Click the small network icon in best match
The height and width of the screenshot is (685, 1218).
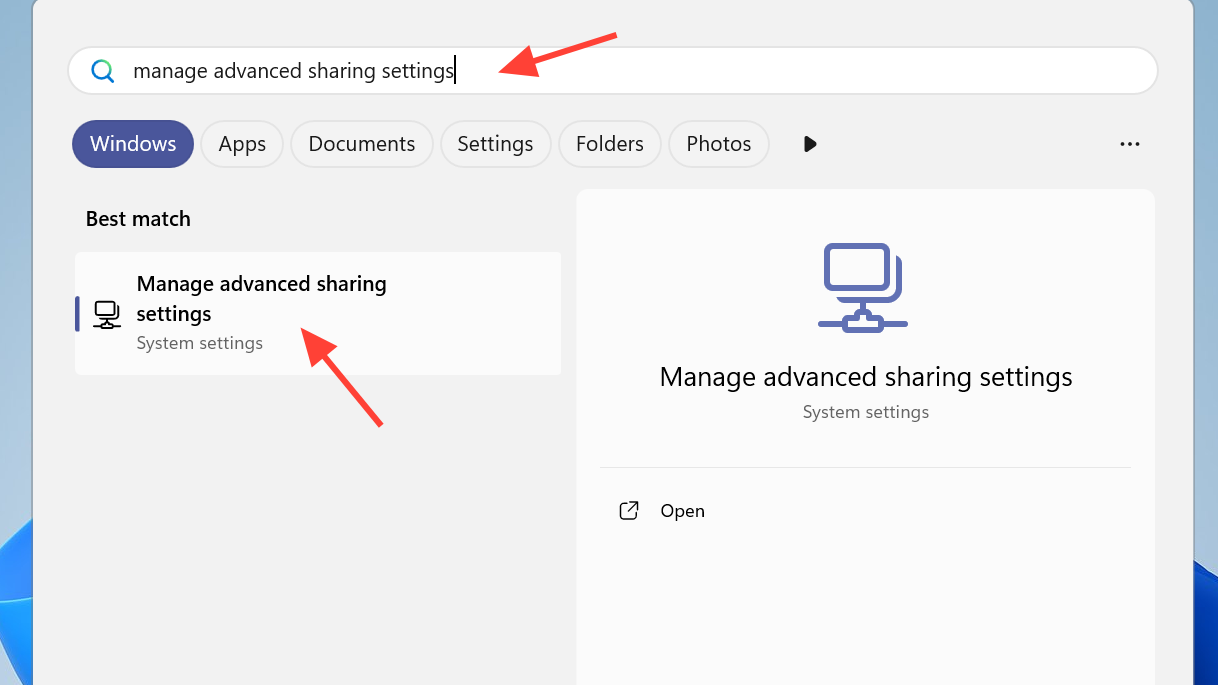point(107,314)
